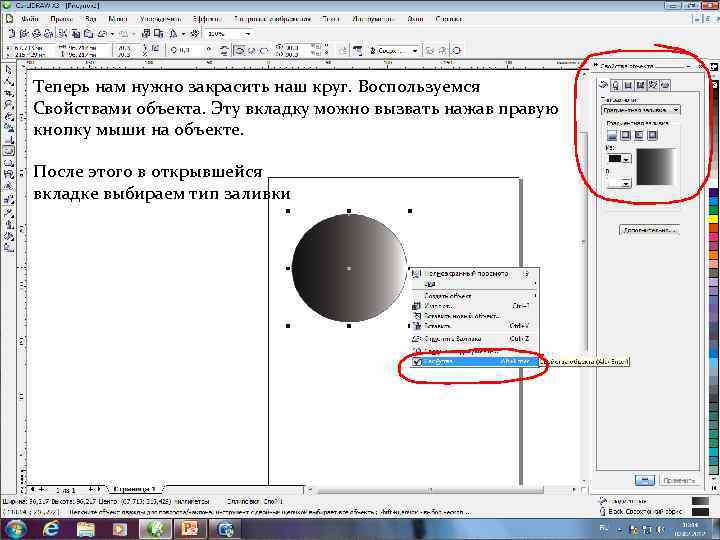
Task: Select the Zoom tool in toolbox
Action: (x=9, y=105)
